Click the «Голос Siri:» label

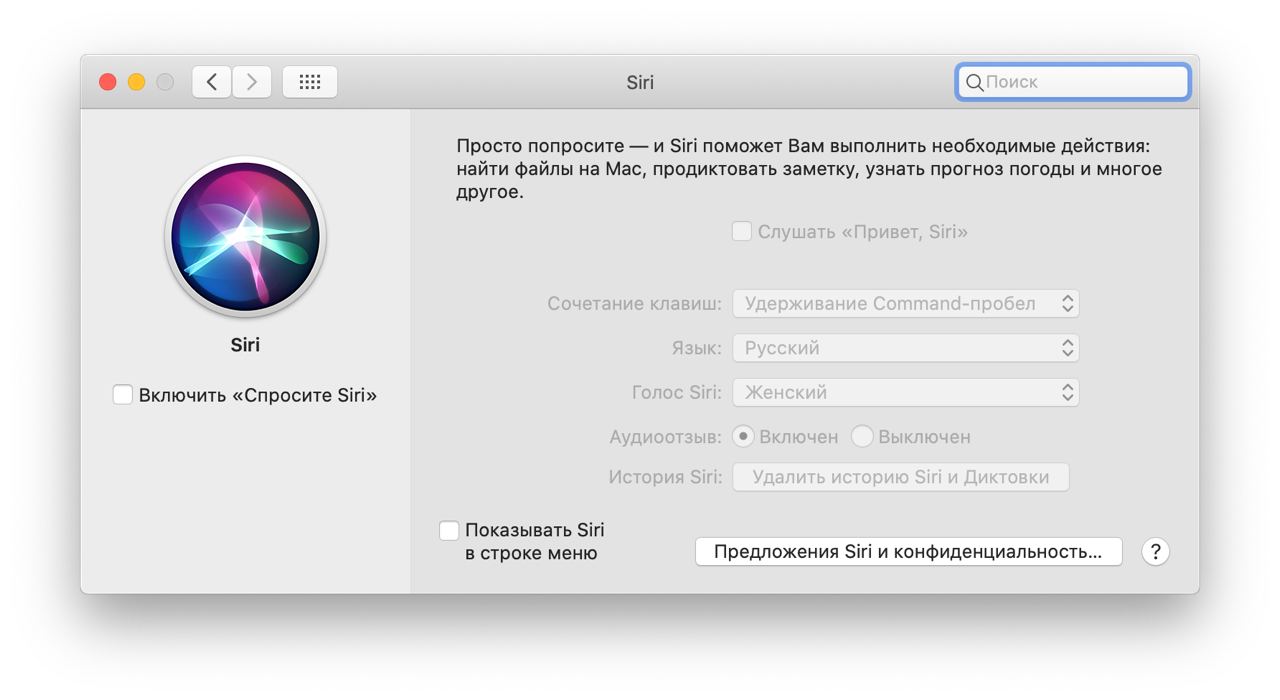(x=677, y=393)
